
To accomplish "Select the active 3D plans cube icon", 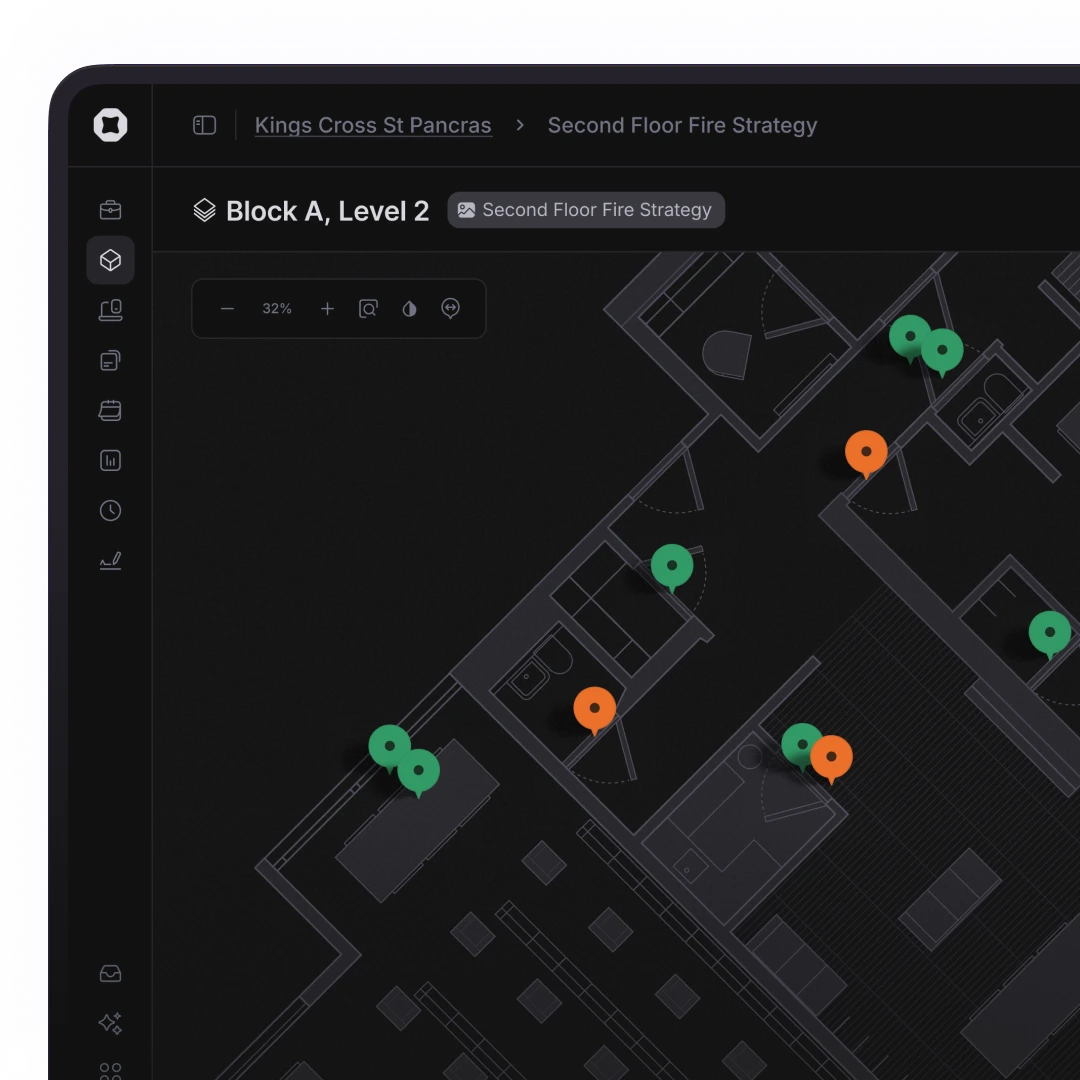I will click(110, 260).
